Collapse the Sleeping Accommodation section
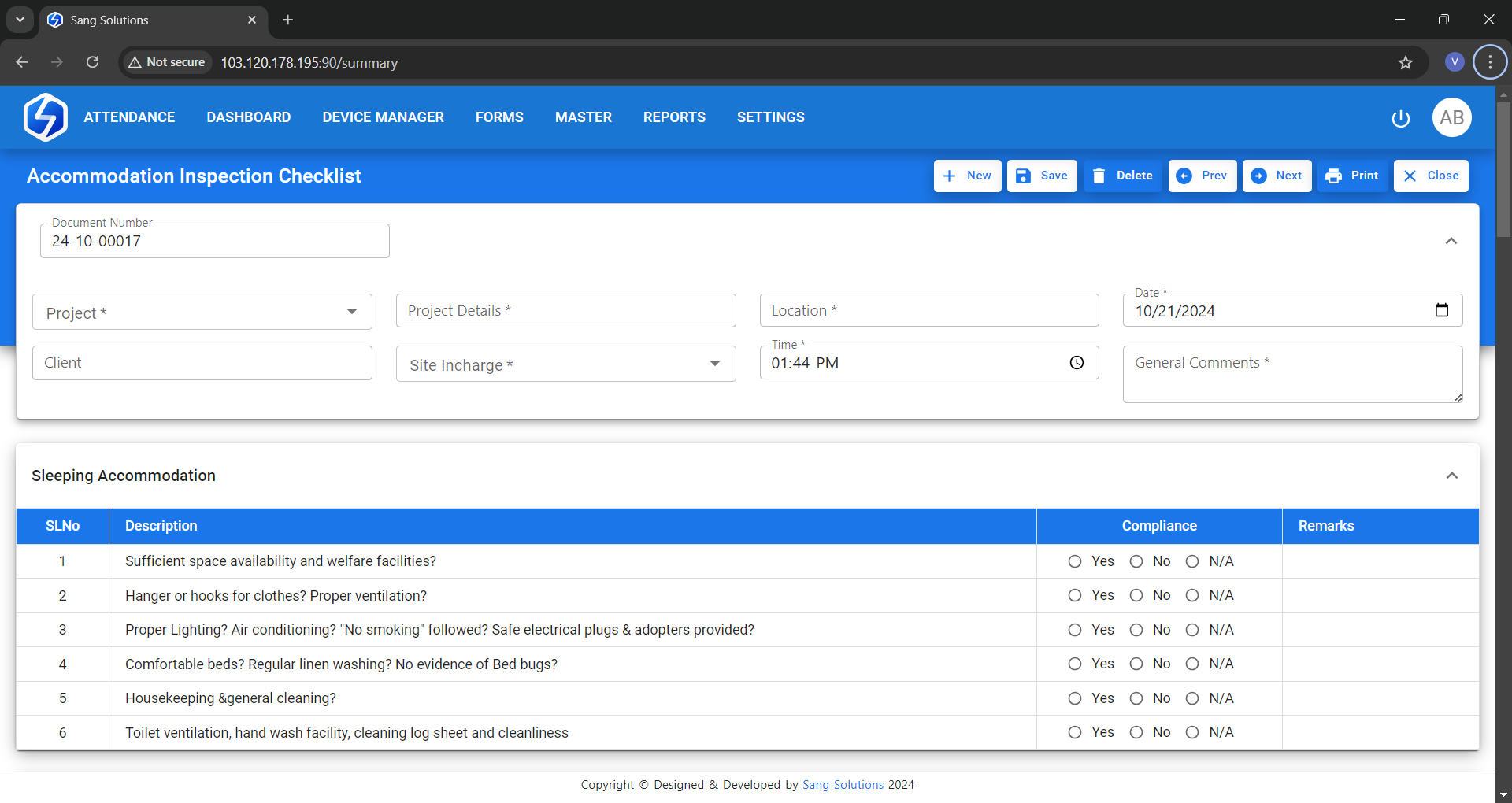The image size is (1512, 803). [1451, 476]
